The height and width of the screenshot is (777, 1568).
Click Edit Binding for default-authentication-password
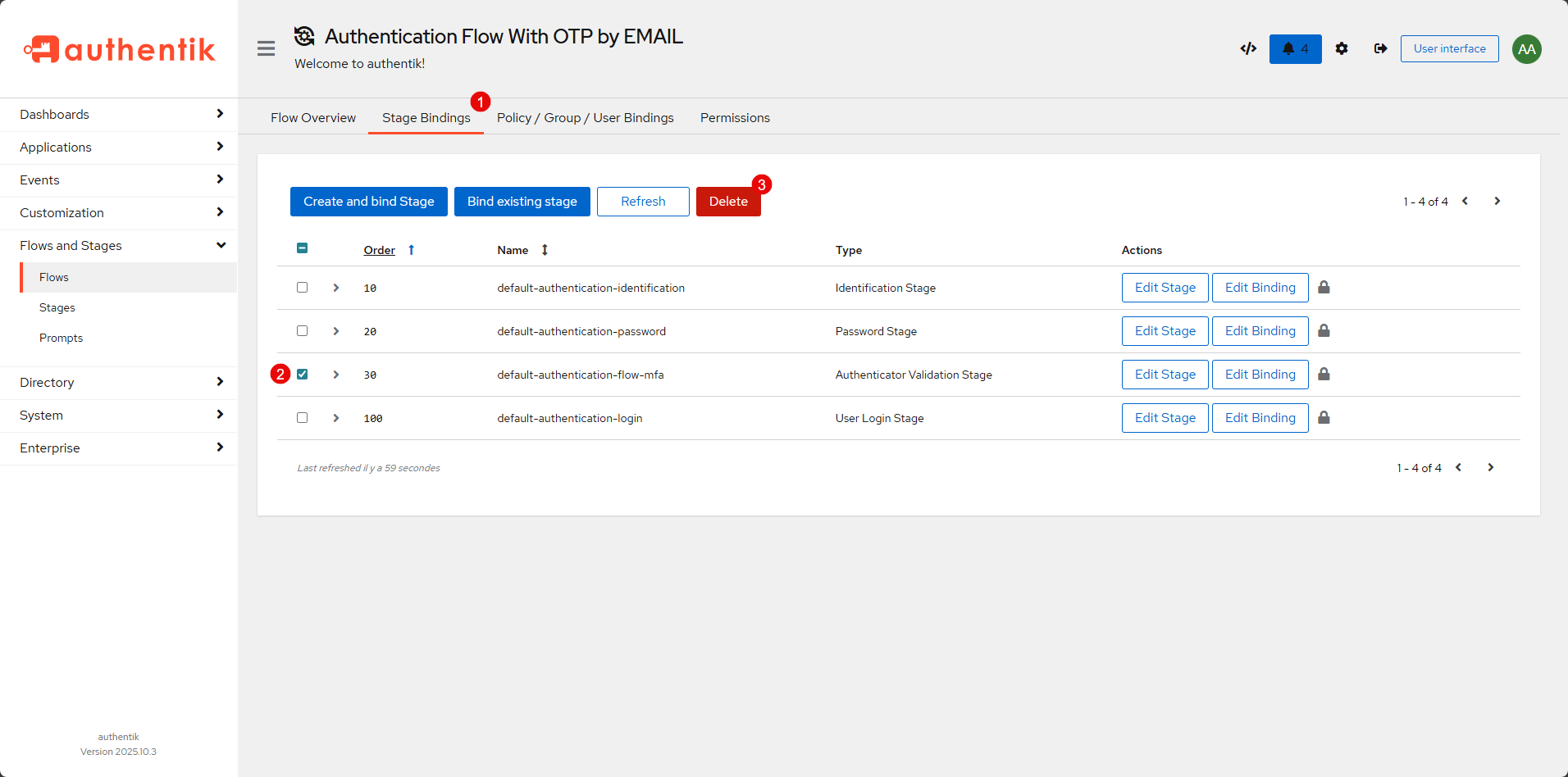click(1260, 331)
